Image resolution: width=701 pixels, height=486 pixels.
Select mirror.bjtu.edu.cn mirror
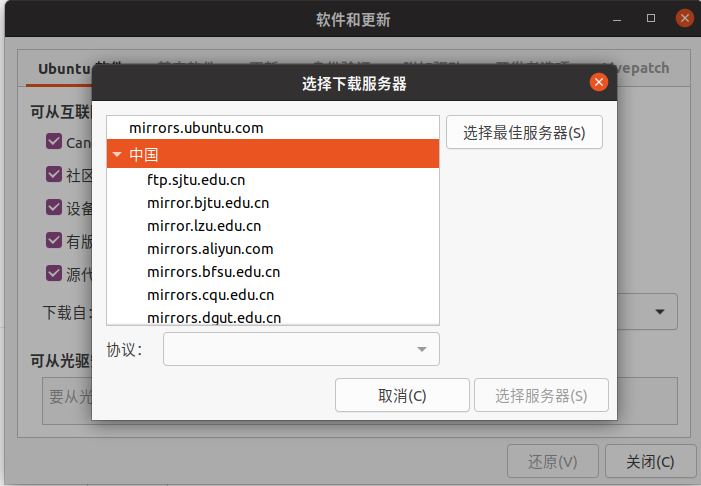273,203
